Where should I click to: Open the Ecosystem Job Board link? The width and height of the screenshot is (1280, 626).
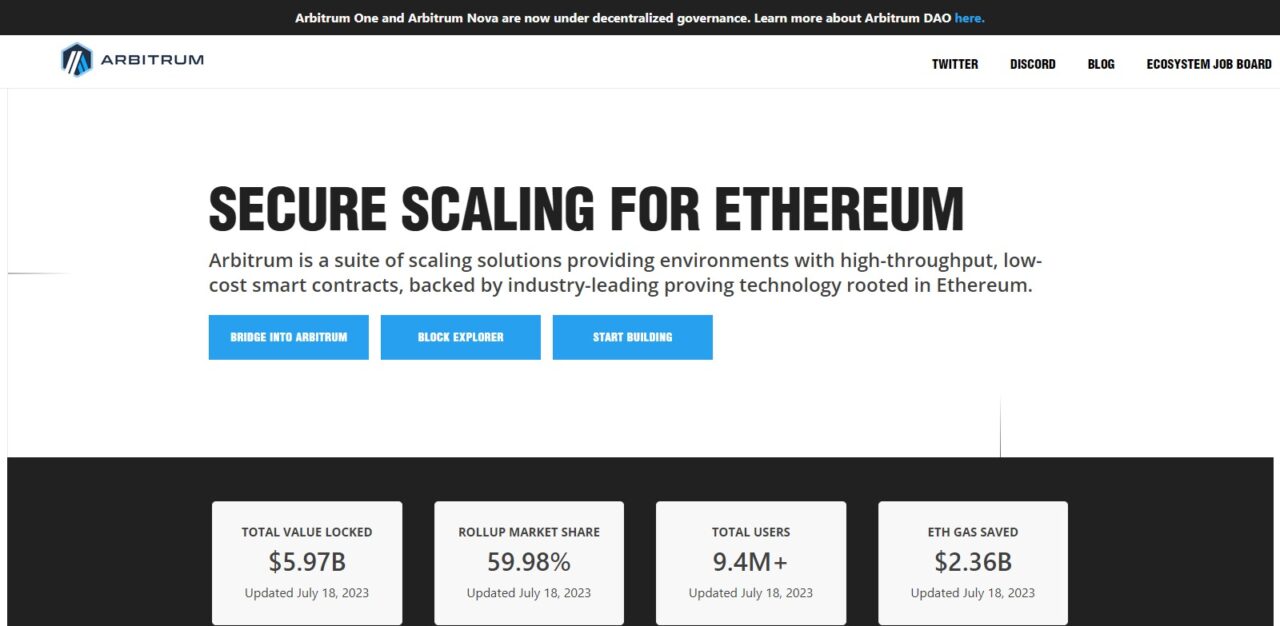(x=1209, y=64)
